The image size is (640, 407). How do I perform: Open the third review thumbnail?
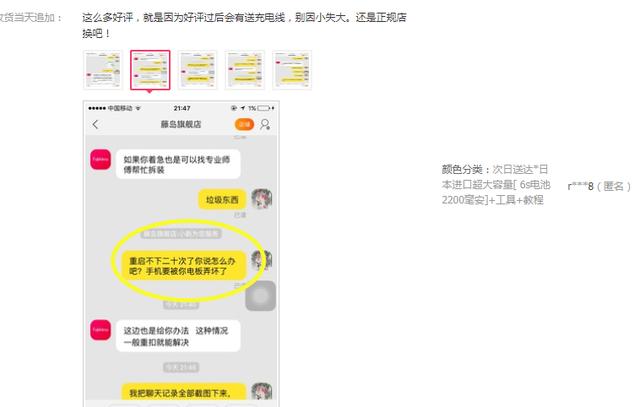pyautogui.click(x=198, y=69)
